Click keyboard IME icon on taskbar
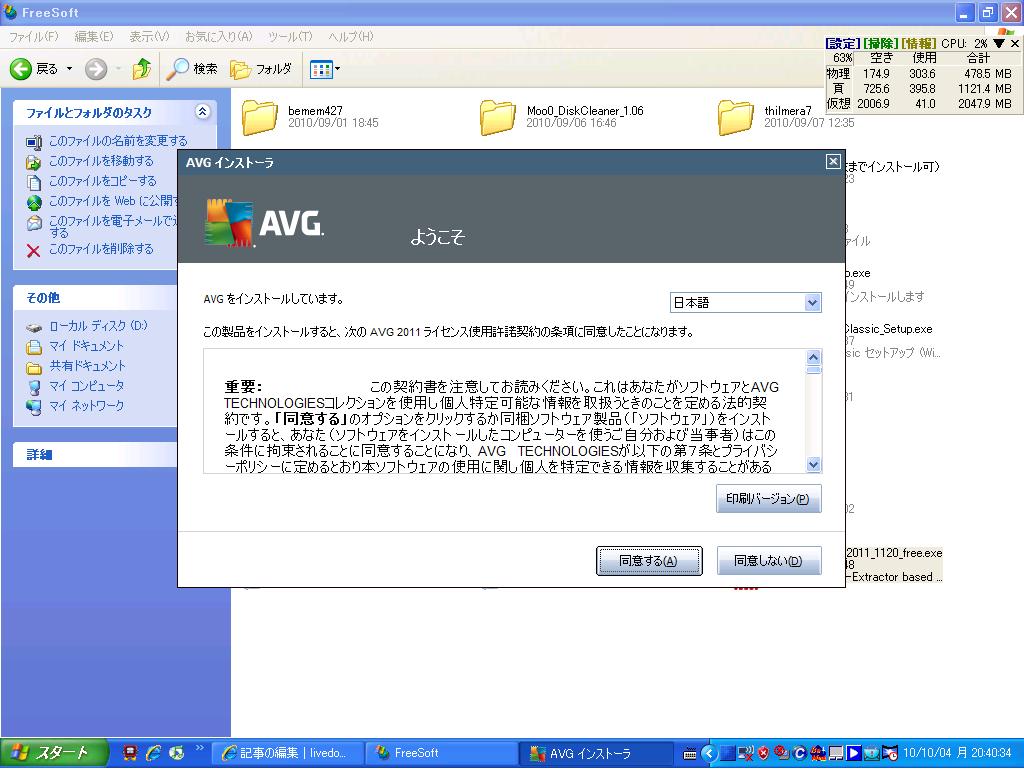The width and height of the screenshot is (1024, 771). [x=689, y=754]
